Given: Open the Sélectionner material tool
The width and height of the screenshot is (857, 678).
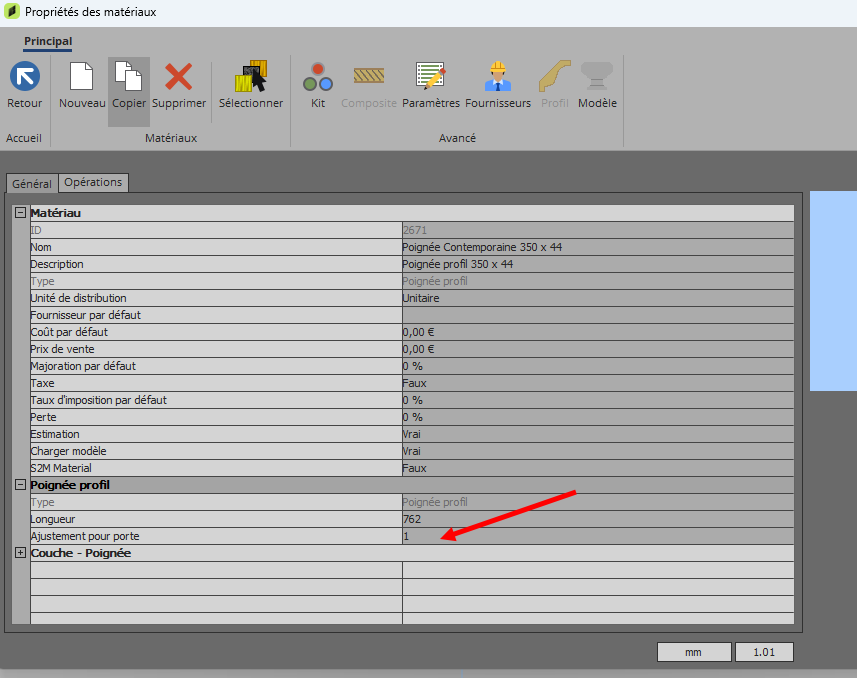Looking at the screenshot, I should [251, 78].
